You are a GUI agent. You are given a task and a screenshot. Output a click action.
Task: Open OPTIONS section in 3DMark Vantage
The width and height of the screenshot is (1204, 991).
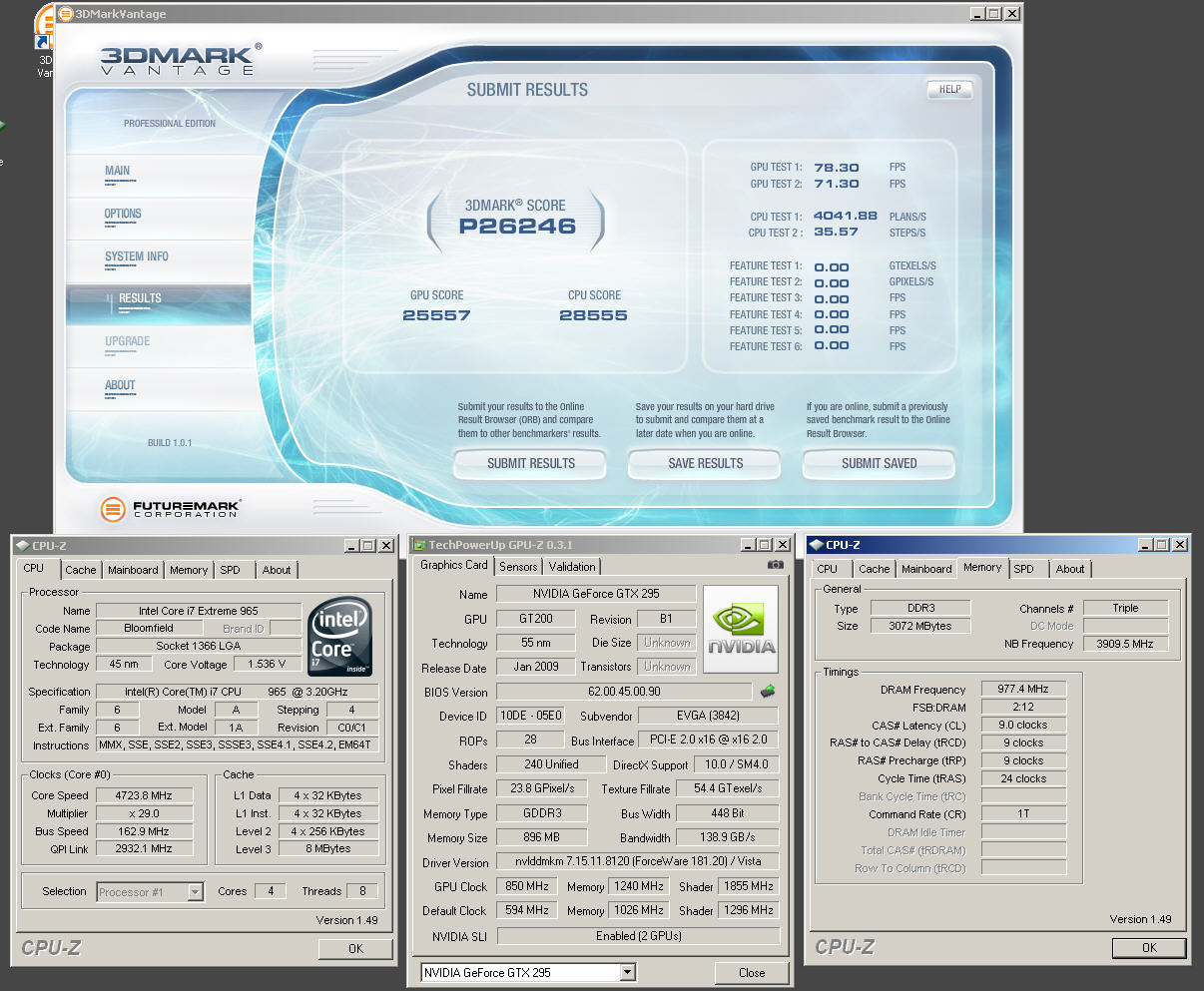(123, 214)
